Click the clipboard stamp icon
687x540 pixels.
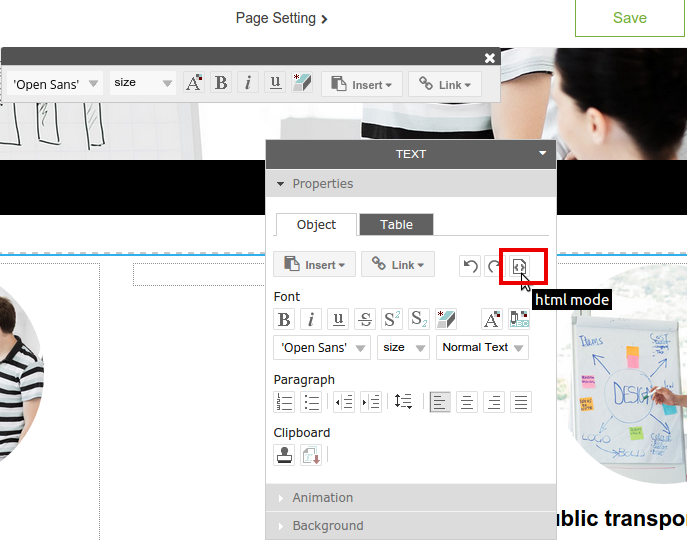click(x=284, y=455)
